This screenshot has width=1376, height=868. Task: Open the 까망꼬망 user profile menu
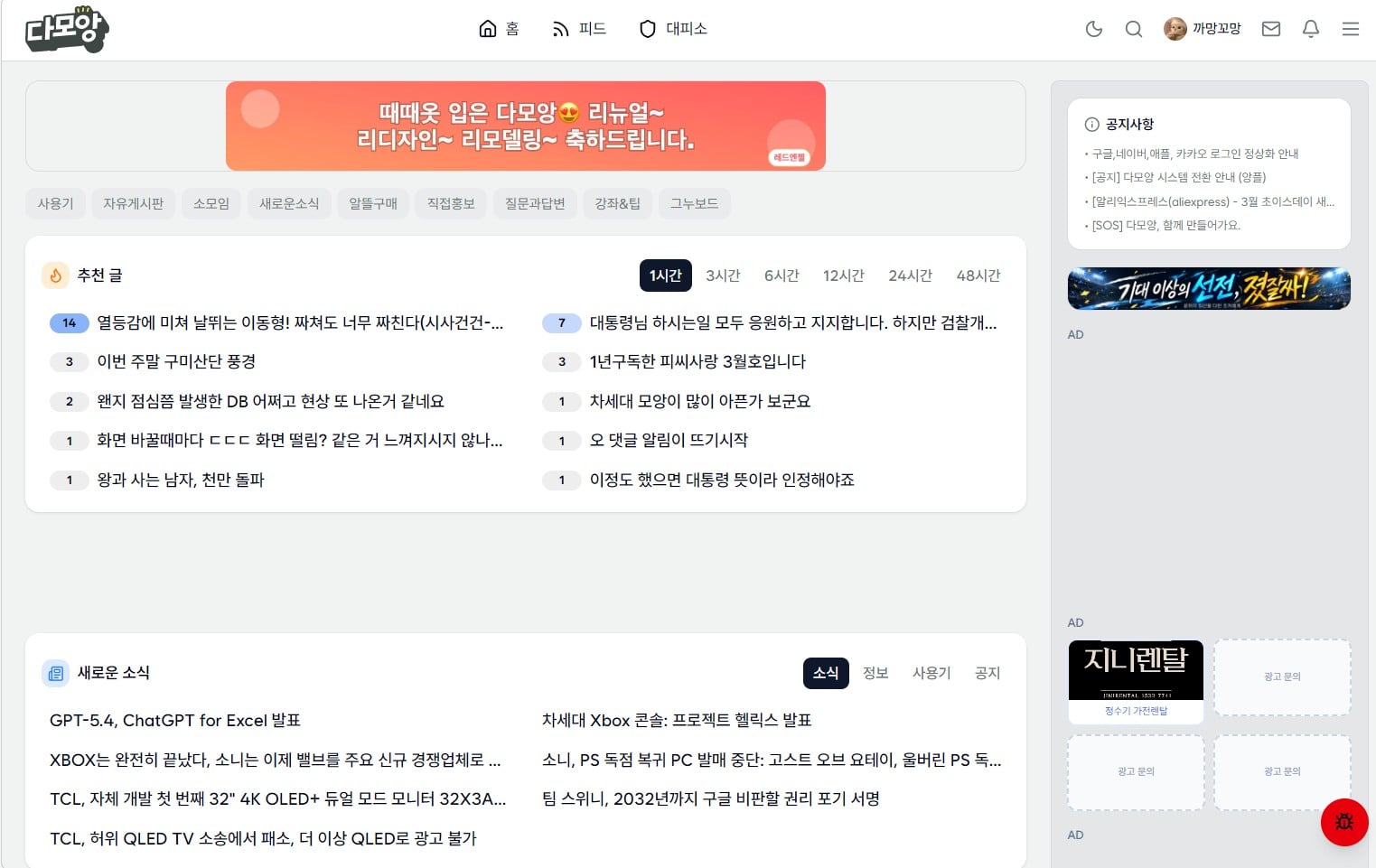[x=1203, y=29]
